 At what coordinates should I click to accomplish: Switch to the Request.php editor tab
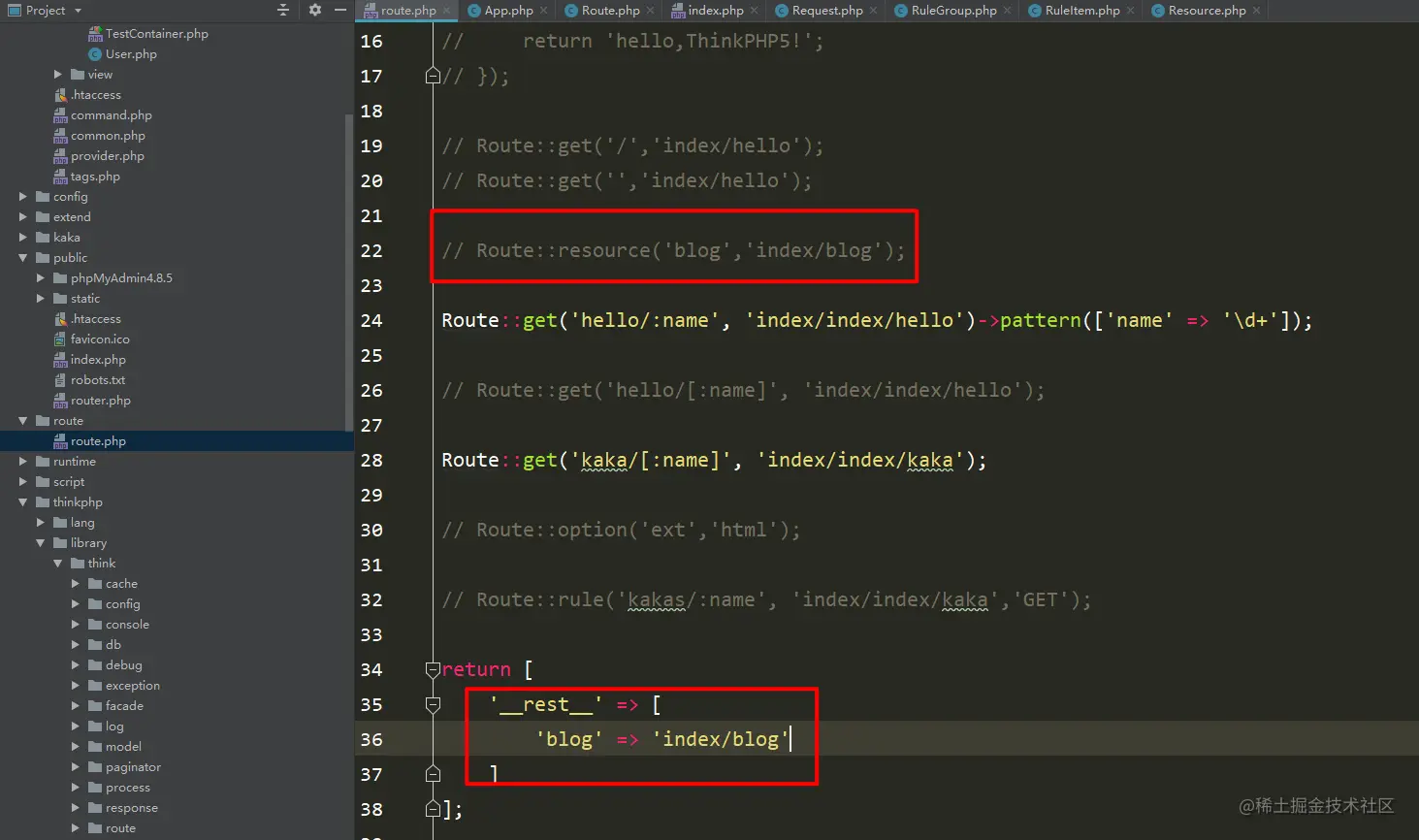pyautogui.click(x=827, y=11)
